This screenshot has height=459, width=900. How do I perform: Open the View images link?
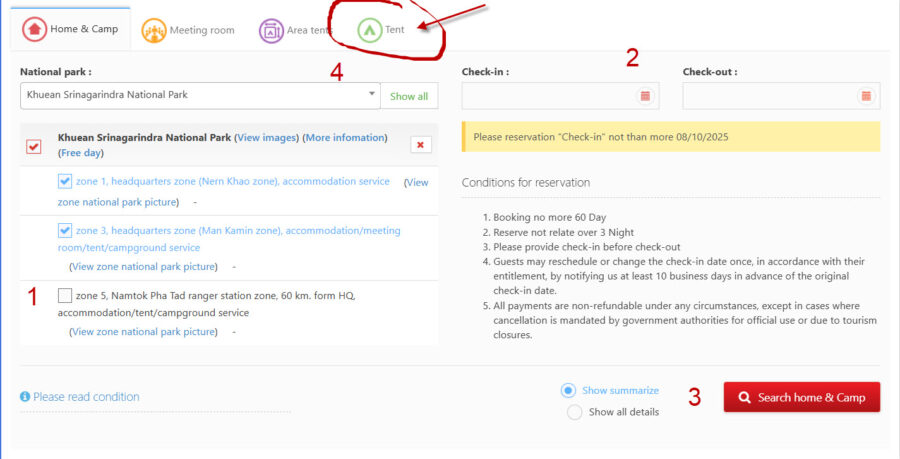[x=267, y=138]
